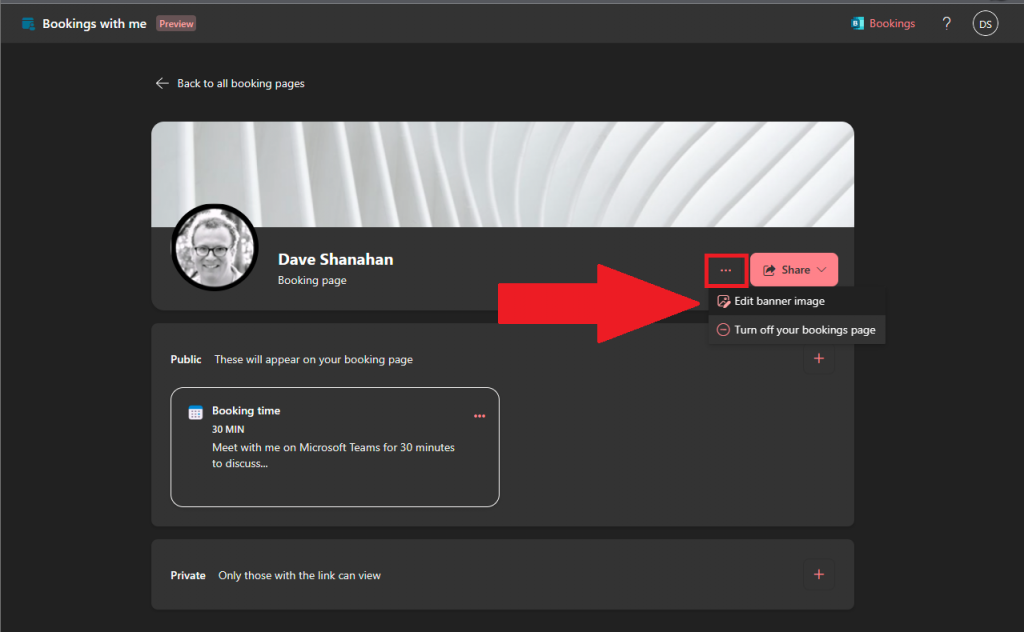Viewport: 1024px width, 632px height.
Task: Click the '30 MIN' duration text
Action: tap(228, 429)
